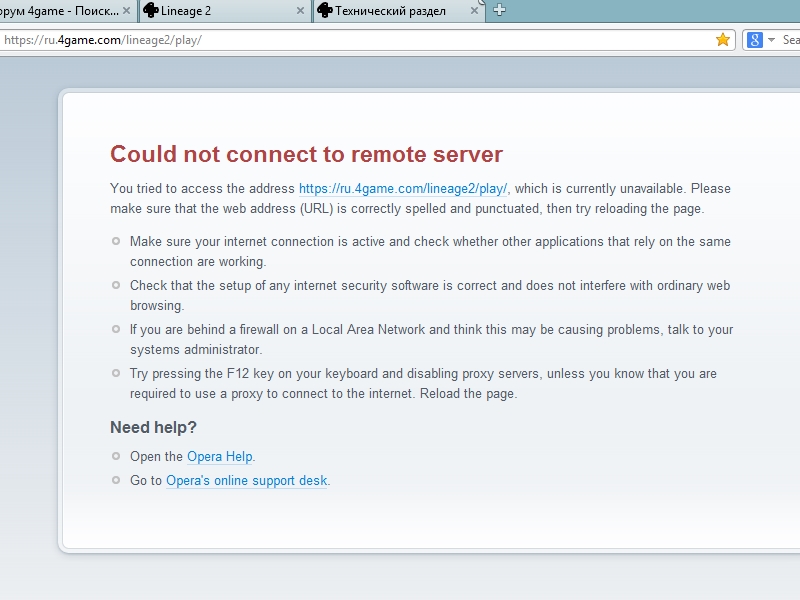Click the 'If you are behind a firewall' text
The image size is (800, 600).
432,339
